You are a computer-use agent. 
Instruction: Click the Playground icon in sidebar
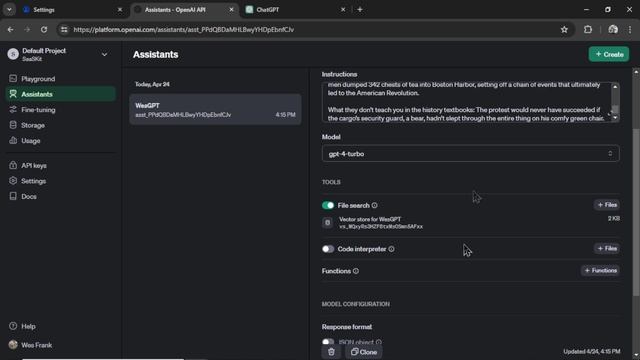(x=13, y=78)
